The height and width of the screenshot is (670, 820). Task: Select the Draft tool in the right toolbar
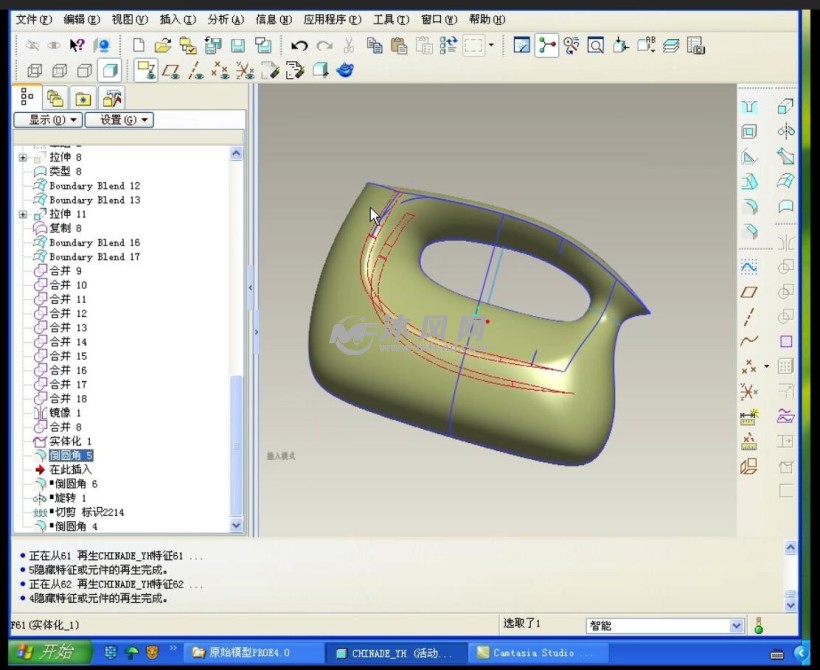coord(749,181)
